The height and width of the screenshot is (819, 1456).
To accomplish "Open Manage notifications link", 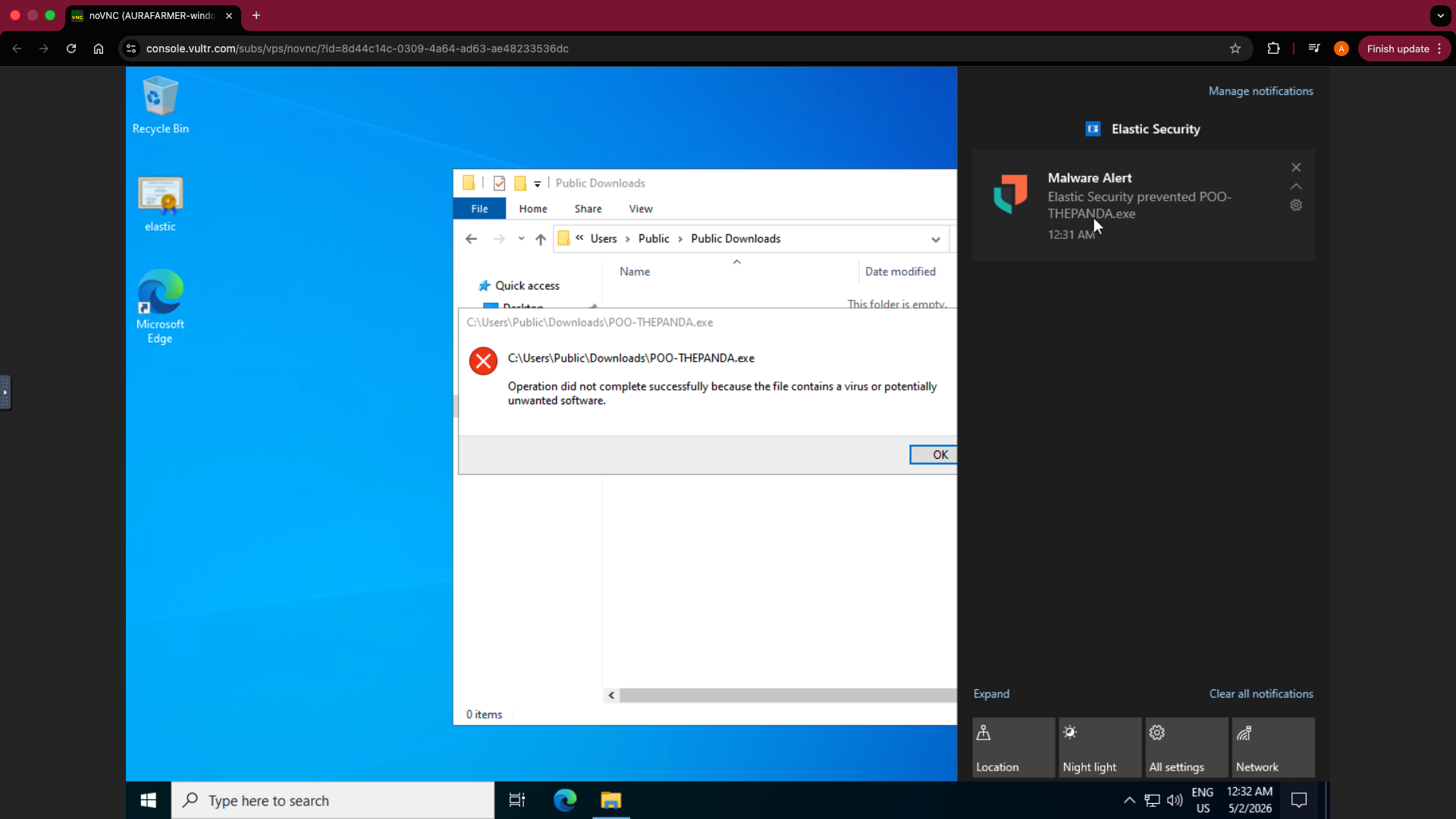I will (1260, 91).
